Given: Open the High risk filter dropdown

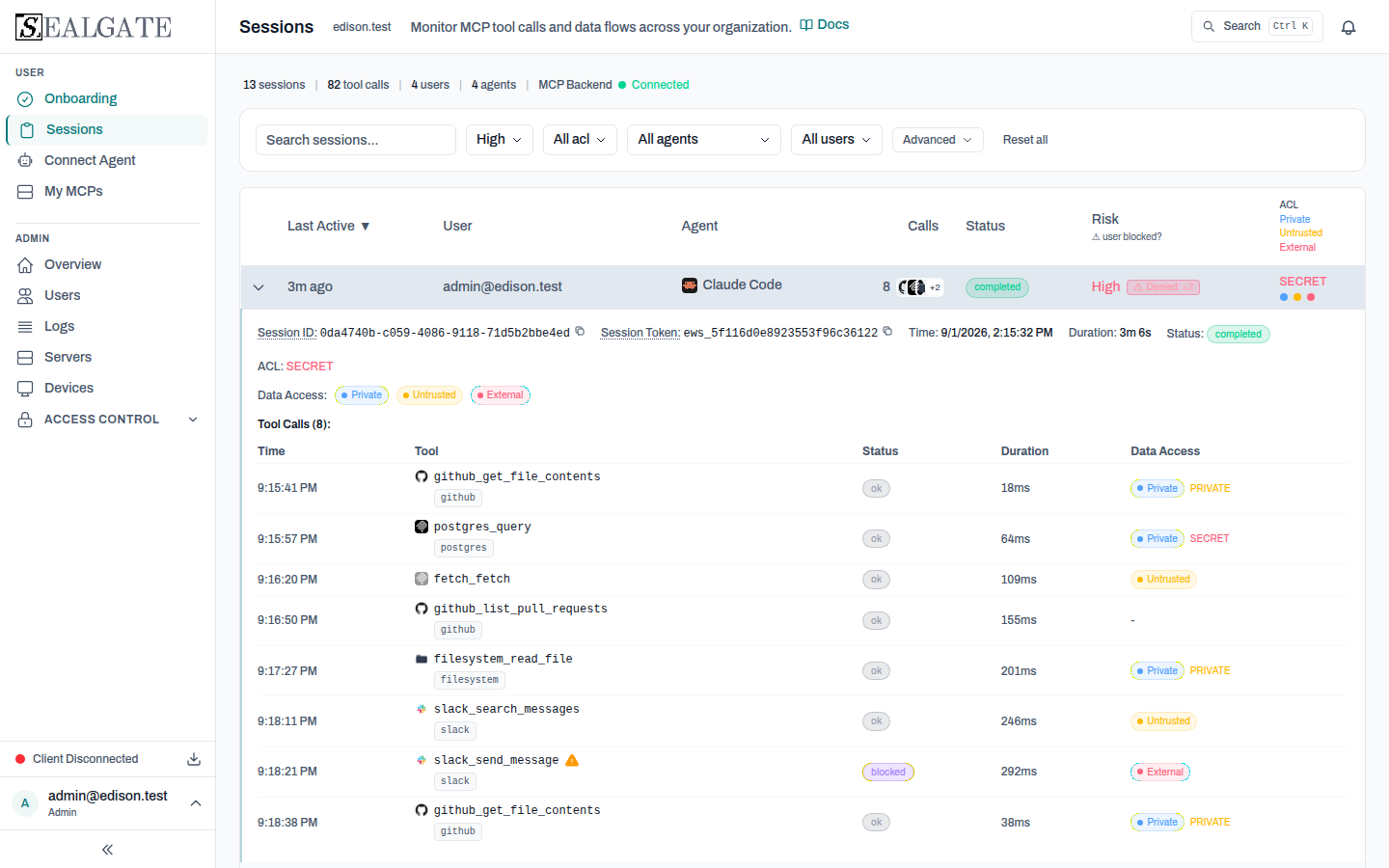Looking at the screenshot, I should 500,140.
